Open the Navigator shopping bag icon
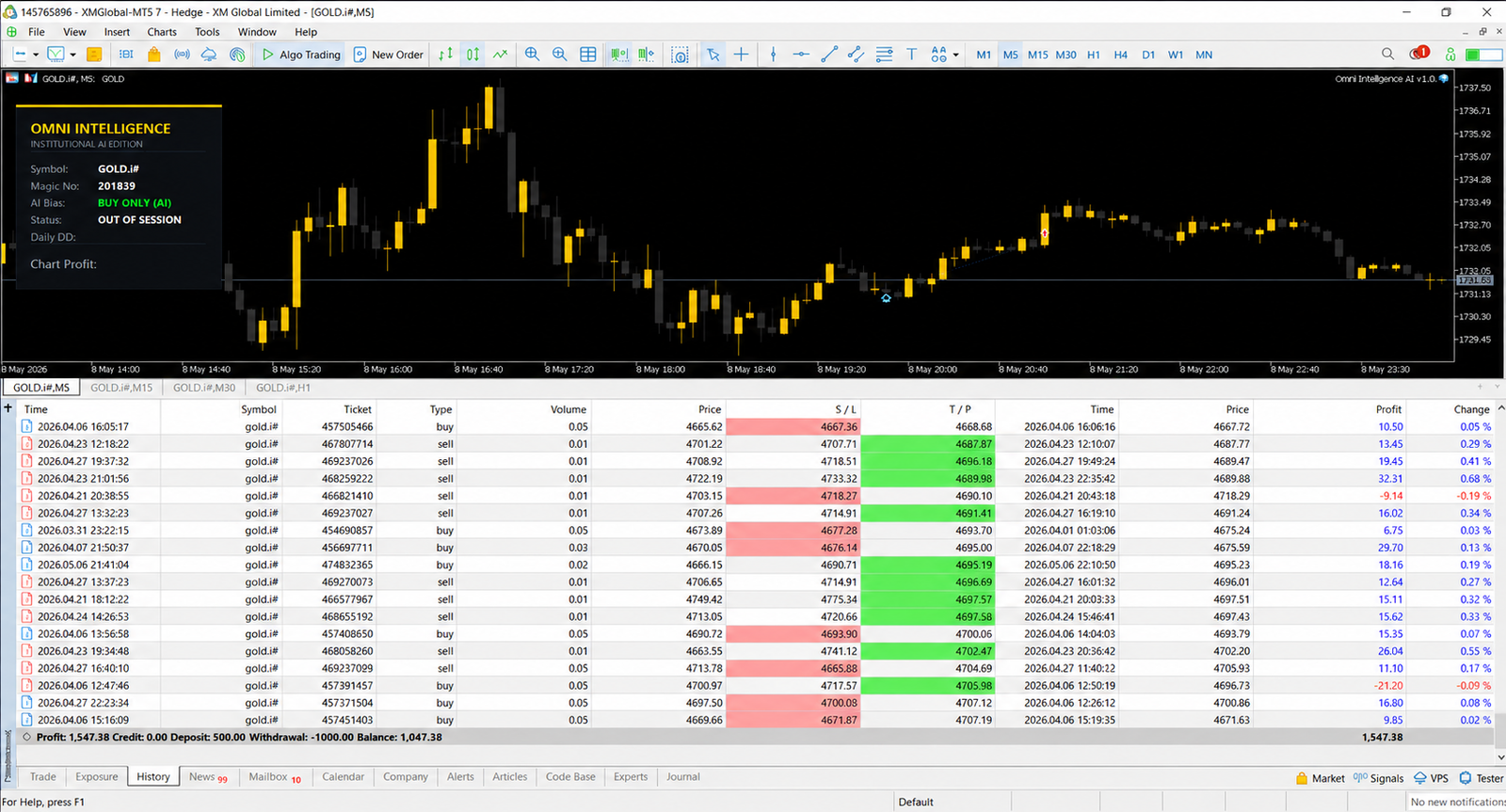 coord(153,55)
